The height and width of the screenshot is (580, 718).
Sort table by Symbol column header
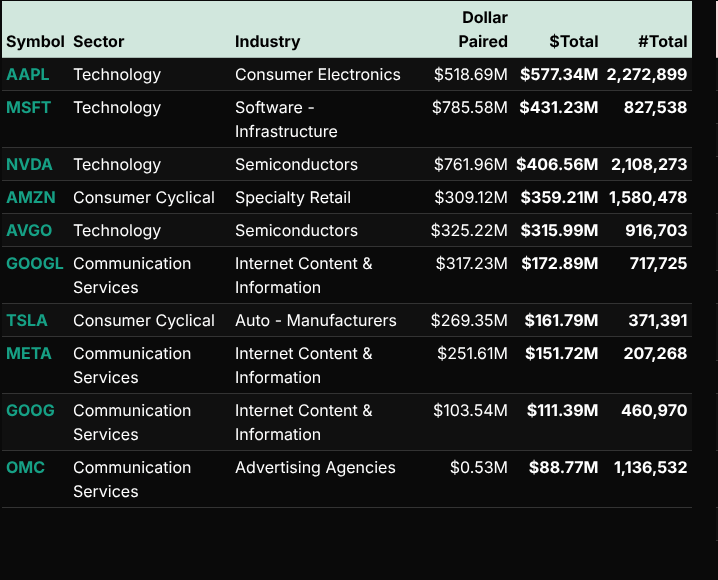(x=35, y=42)
